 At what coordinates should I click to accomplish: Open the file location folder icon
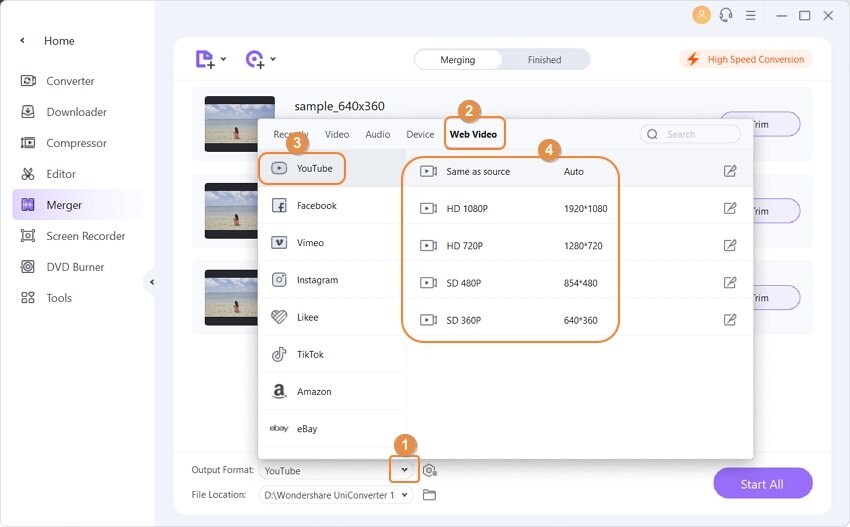429,494
